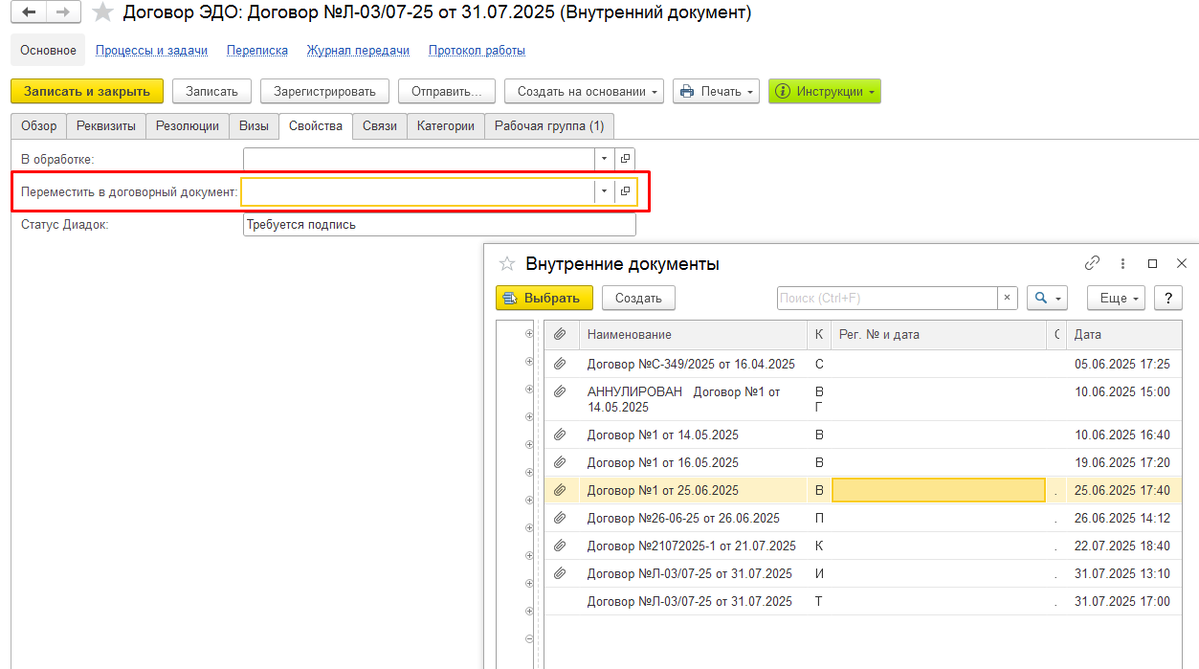Copy link to the Внутренние документы window
The image size is (1199, 669).
point(1092,263)
